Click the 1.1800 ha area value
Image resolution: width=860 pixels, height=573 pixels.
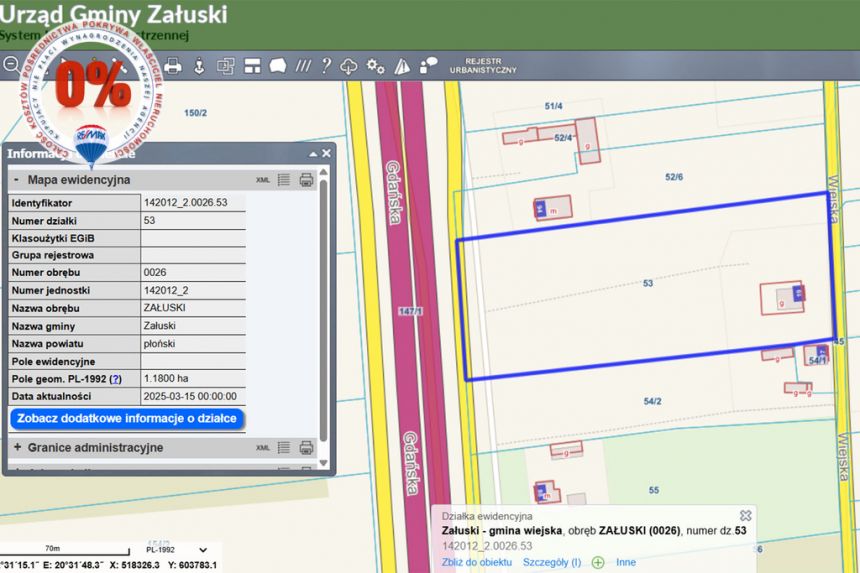pos(166,378)
